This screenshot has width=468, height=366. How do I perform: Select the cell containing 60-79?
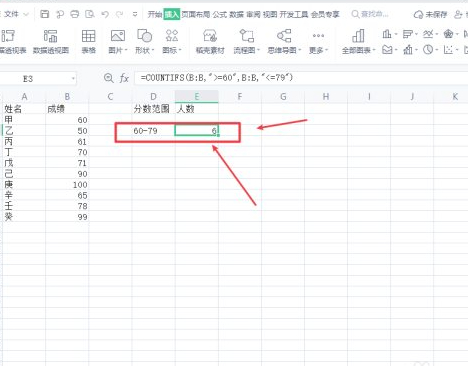153,131
